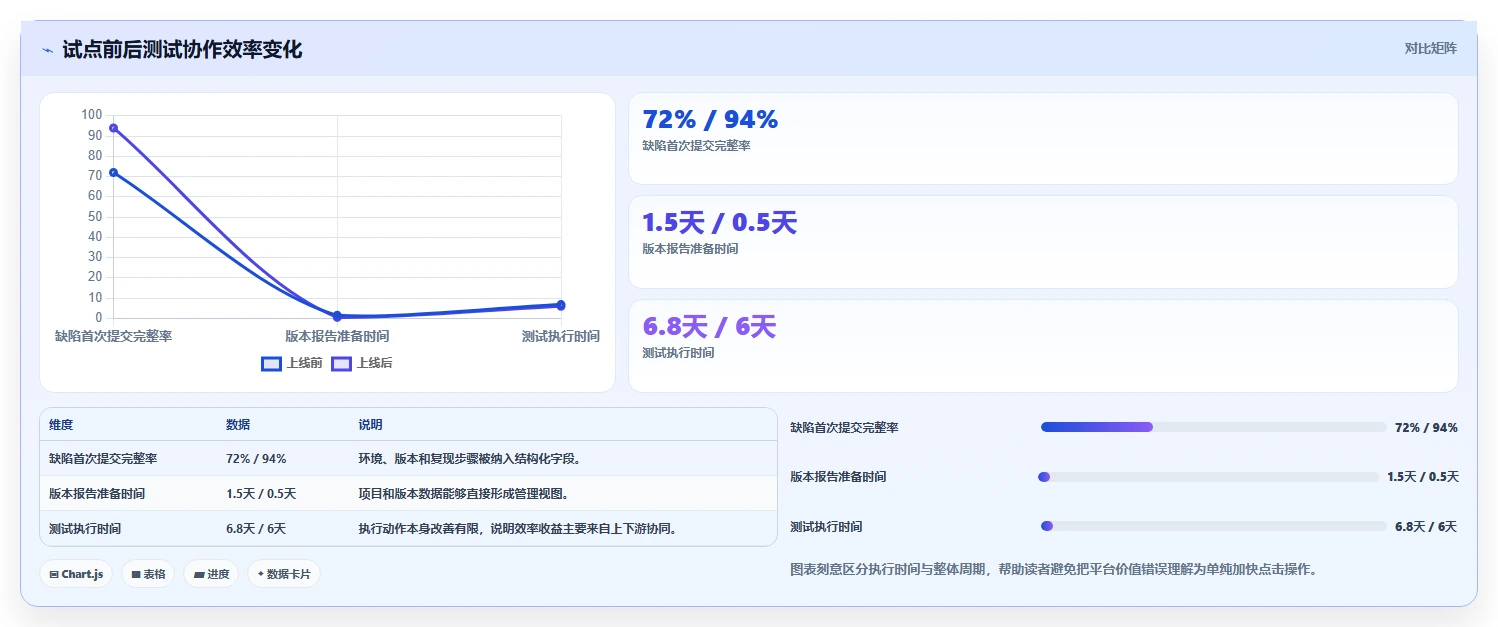Click the 表格 tag chip
The image size is (1498, 627).
pos(148,574)
